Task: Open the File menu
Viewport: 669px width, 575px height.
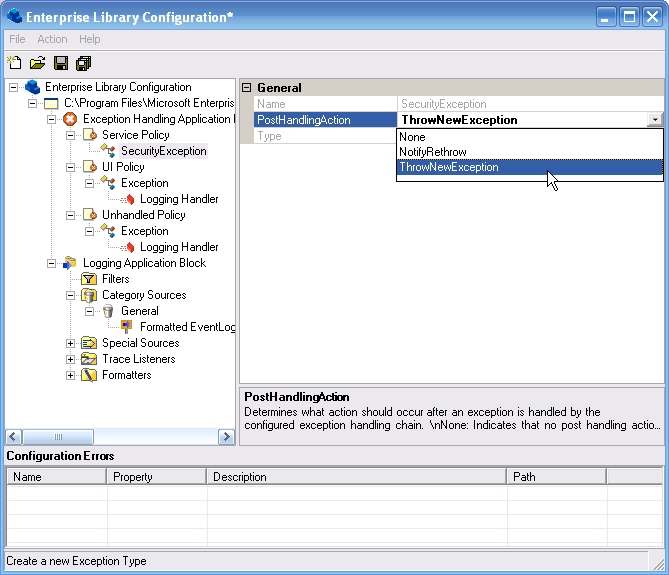Action: point(17,39)
